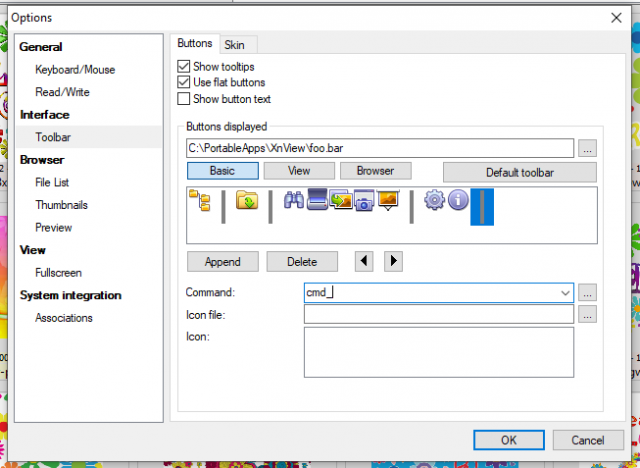The width and height of the screenshot is (640, 468).
Task: Select Toolbar in the options tree
Action: tap(53, 137)
